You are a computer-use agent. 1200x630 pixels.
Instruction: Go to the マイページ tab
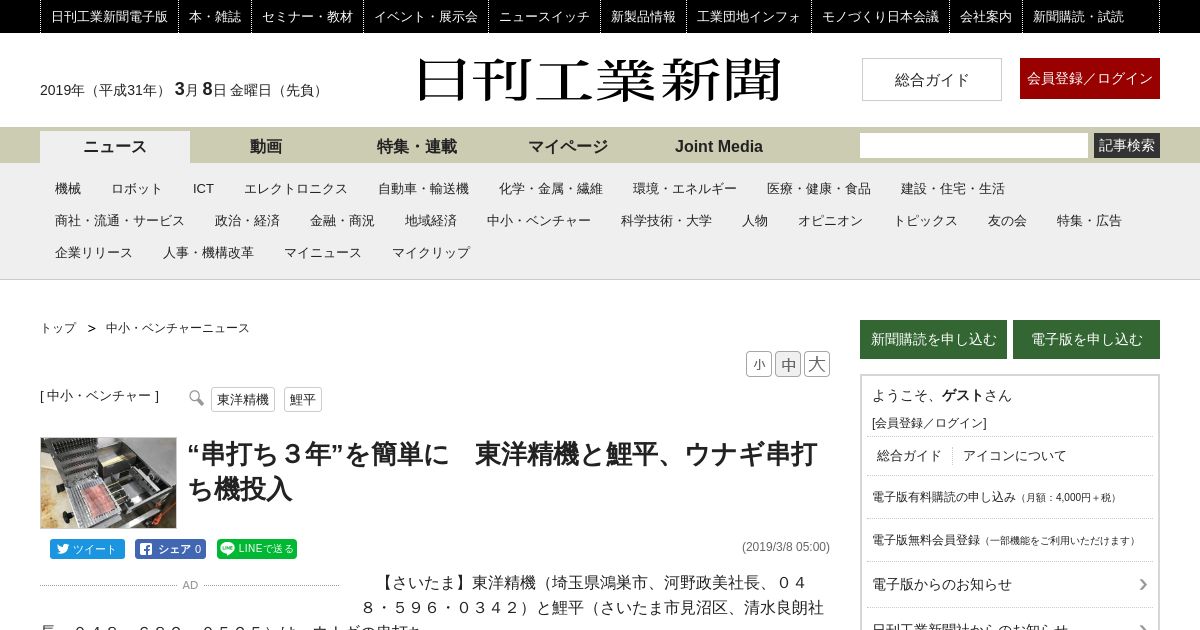(x=568, y=146)
